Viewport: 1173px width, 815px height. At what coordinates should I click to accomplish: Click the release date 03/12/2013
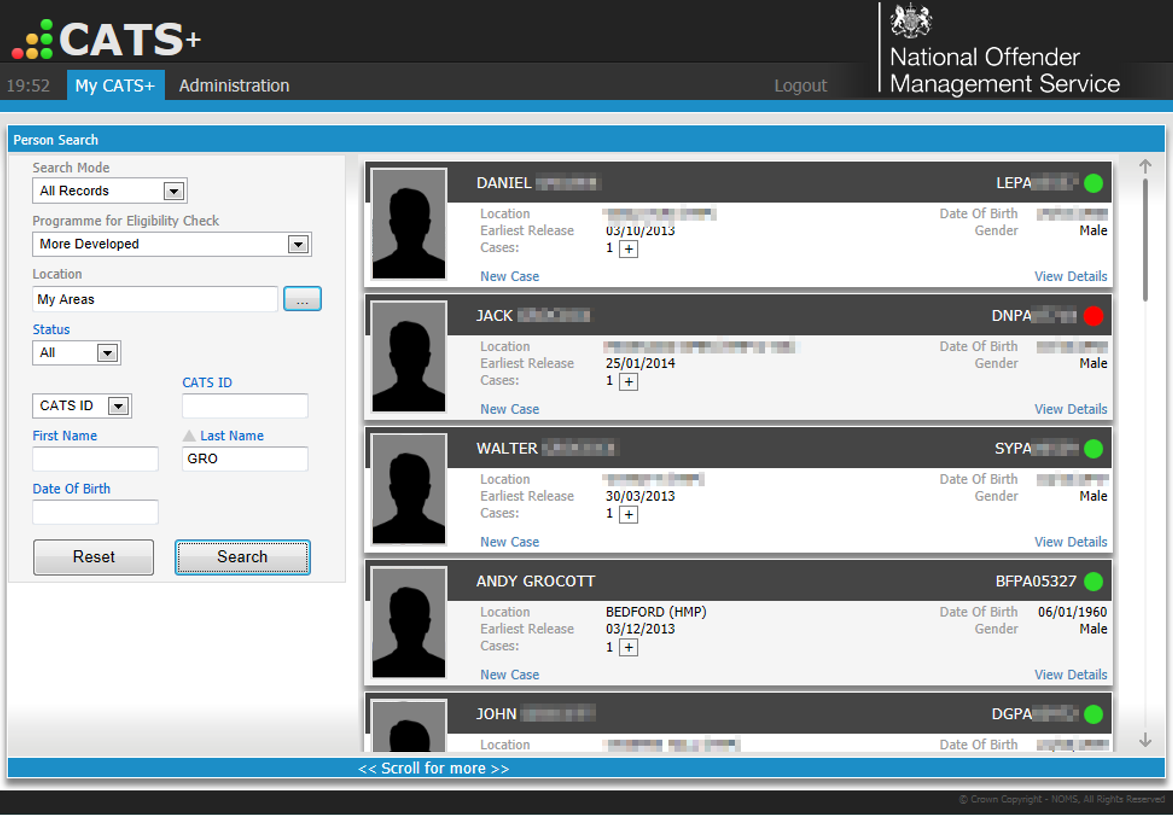tap(640, 629)
